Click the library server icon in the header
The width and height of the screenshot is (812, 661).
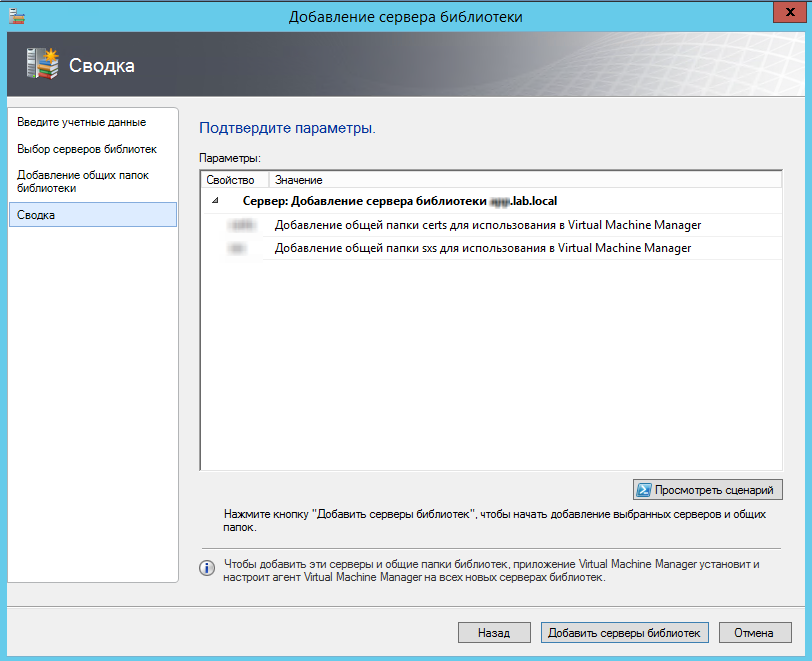(41, 64)
